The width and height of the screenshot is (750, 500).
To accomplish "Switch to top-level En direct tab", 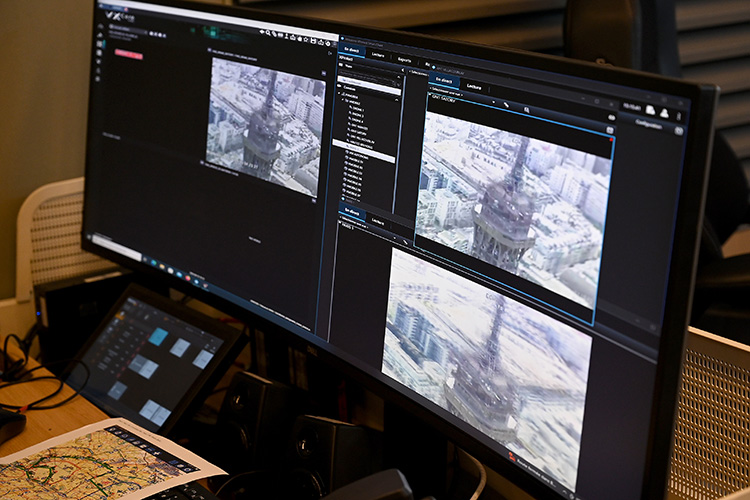I will pyautogui.click(x=352, y=50).
